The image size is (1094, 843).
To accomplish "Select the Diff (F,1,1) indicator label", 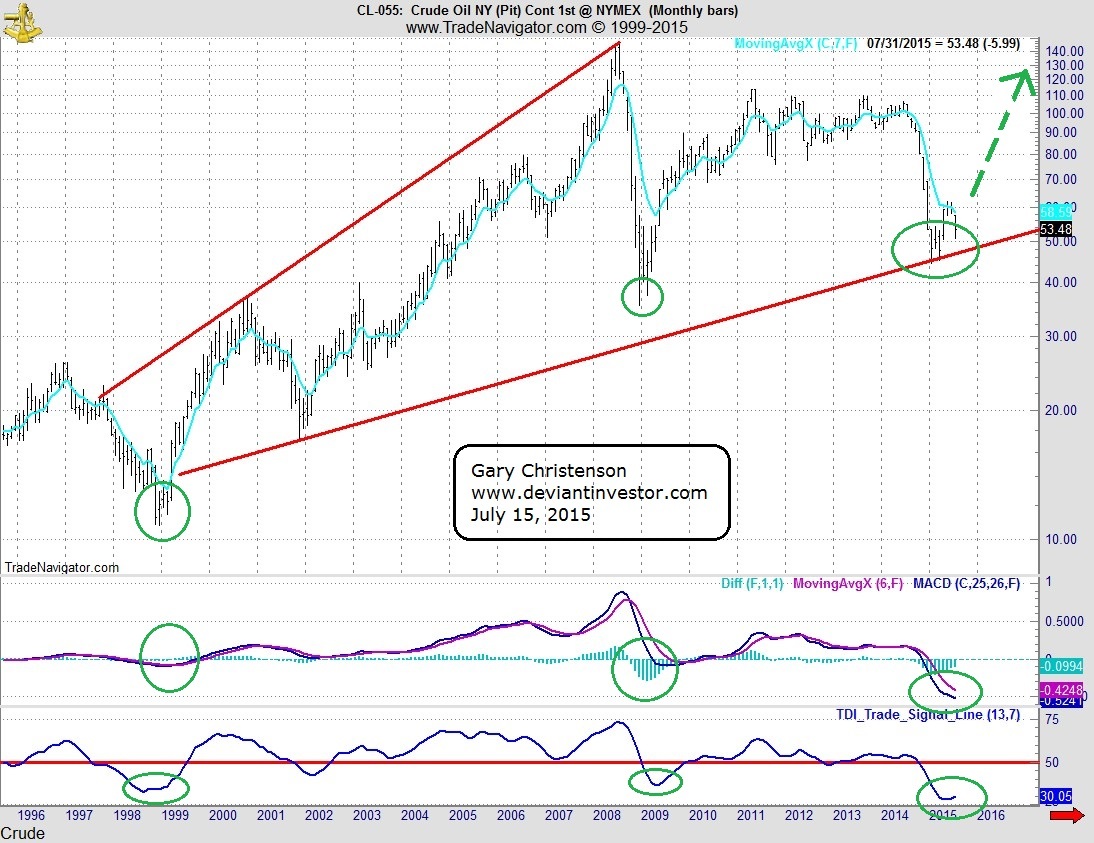I will [752, 583].
